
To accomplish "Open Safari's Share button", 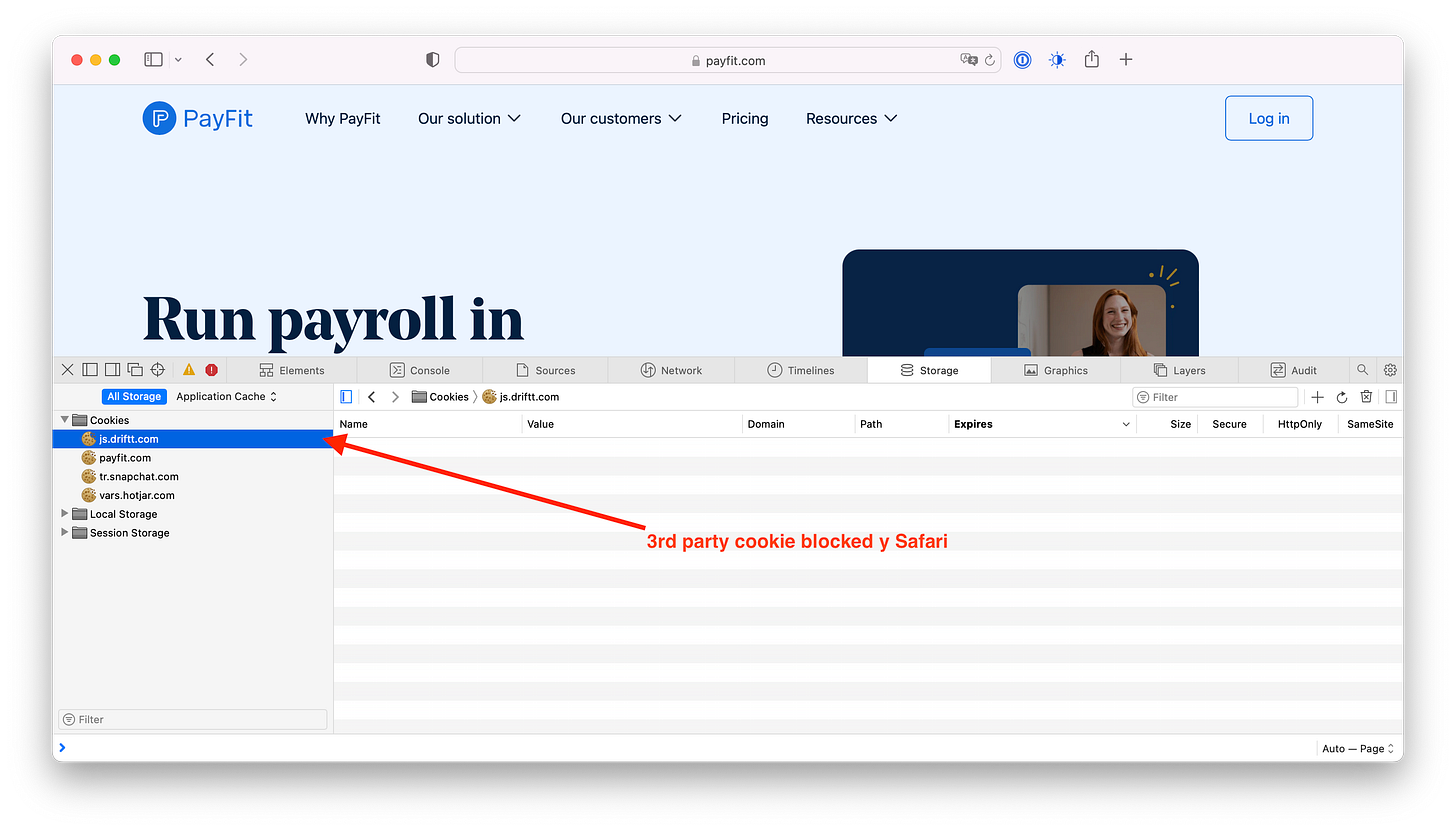I will pos(1092,59).
